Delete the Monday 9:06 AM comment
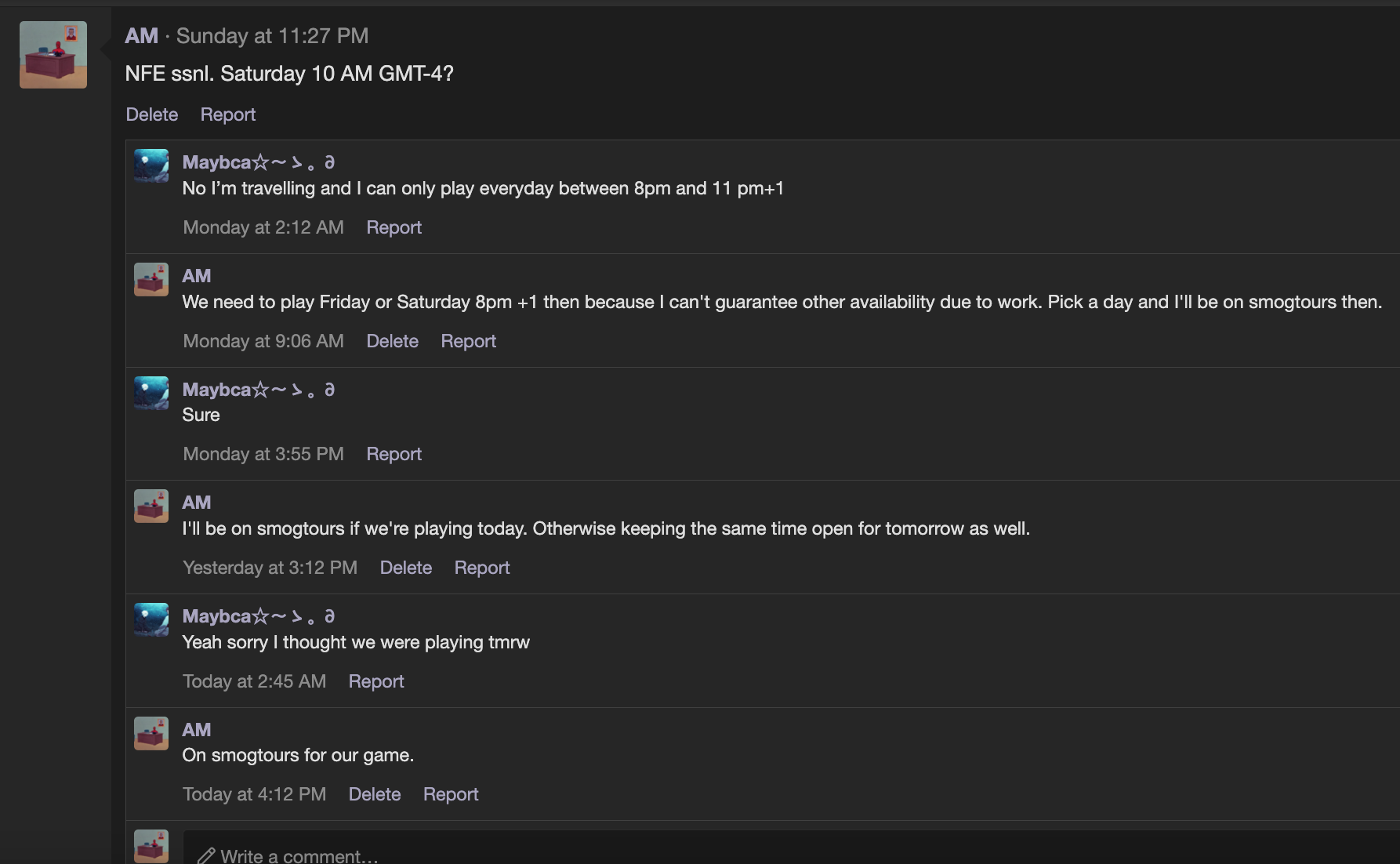Viewport: 1400px width, 864px height. [392, 341]
